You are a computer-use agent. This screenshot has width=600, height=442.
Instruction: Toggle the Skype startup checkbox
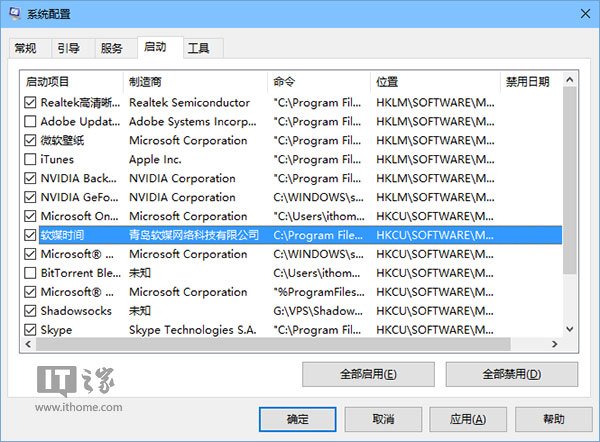(x=30, y=330)
